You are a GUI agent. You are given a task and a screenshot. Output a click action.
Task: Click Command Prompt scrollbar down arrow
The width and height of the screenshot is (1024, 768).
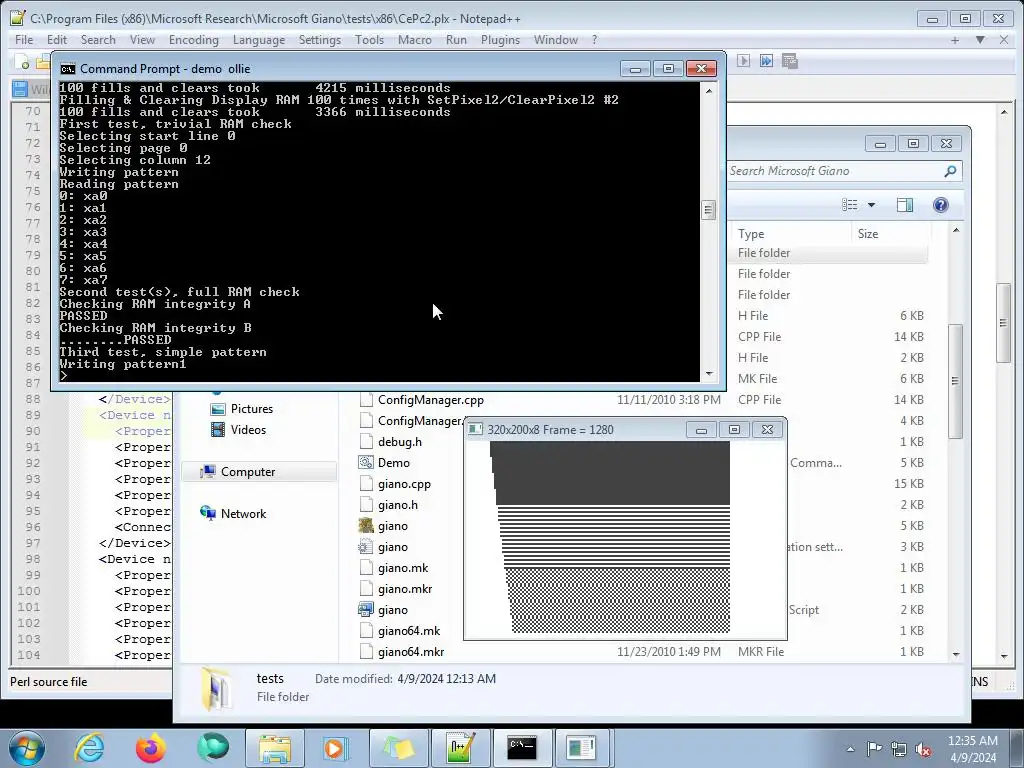[x=709, y=374]
